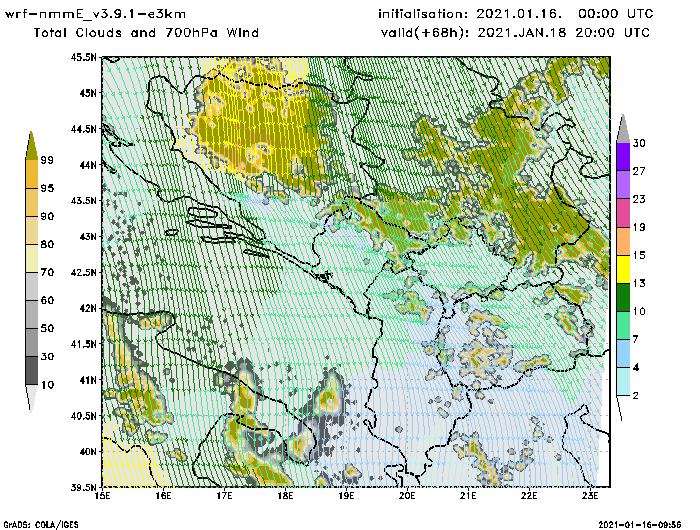700x530 pixels.
Task: Click wind legend light green swatch between 7 and 10
Action: click(623, 326)
